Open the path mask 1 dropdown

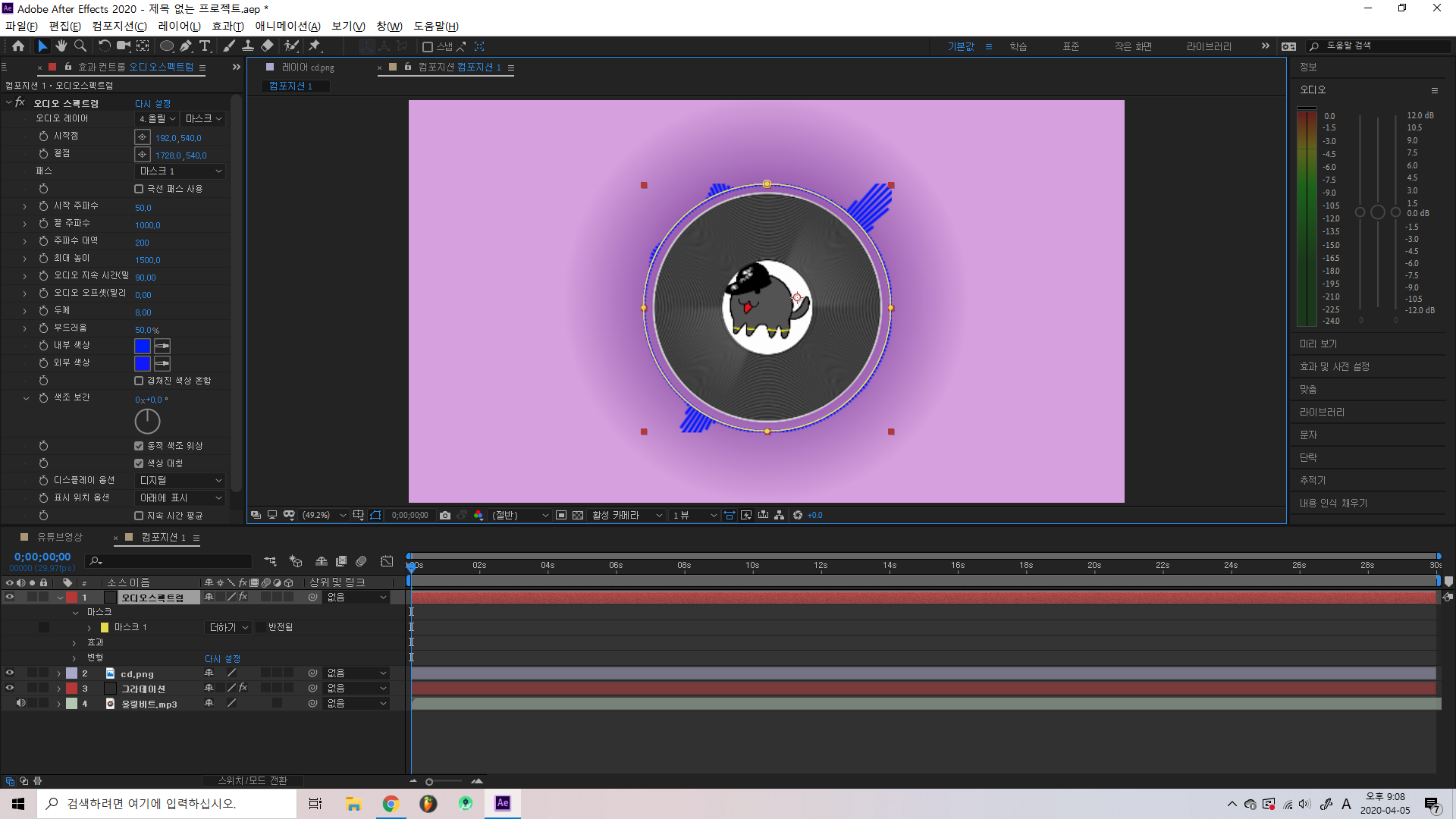click(180, 171)
